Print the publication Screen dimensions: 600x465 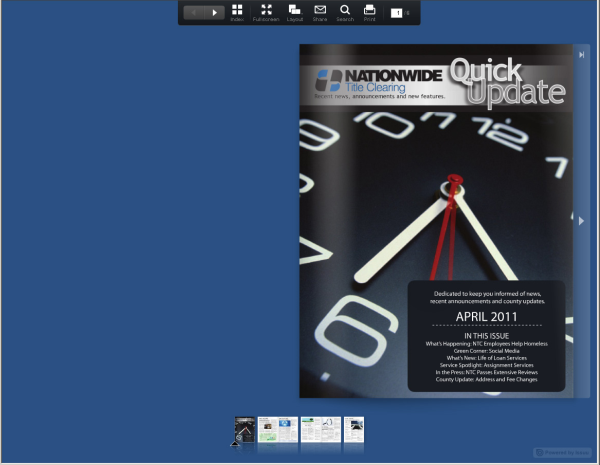[x=369, y=13]
